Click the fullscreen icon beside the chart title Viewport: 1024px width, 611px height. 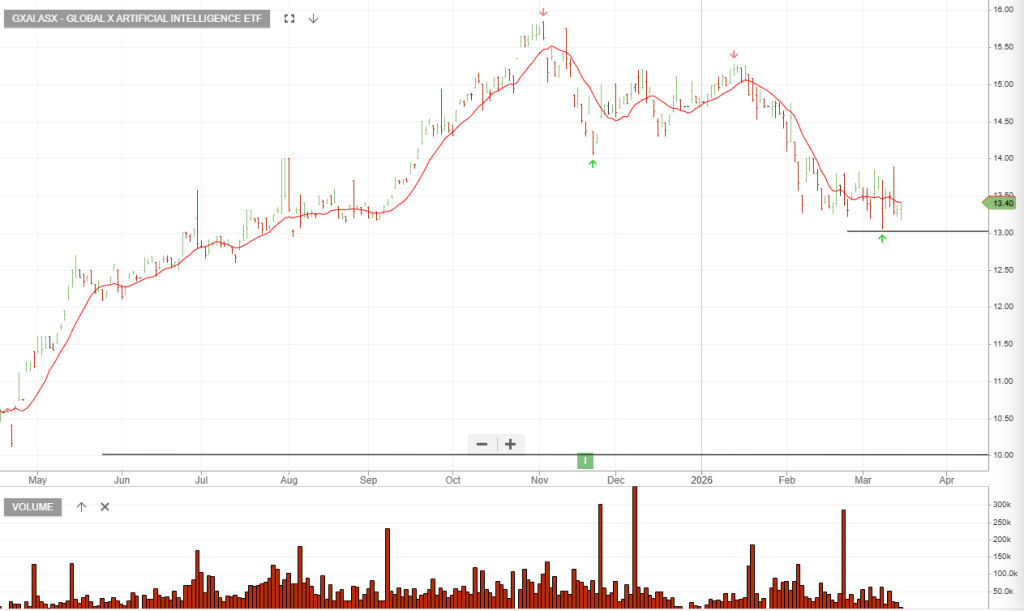tap(290, 18)
